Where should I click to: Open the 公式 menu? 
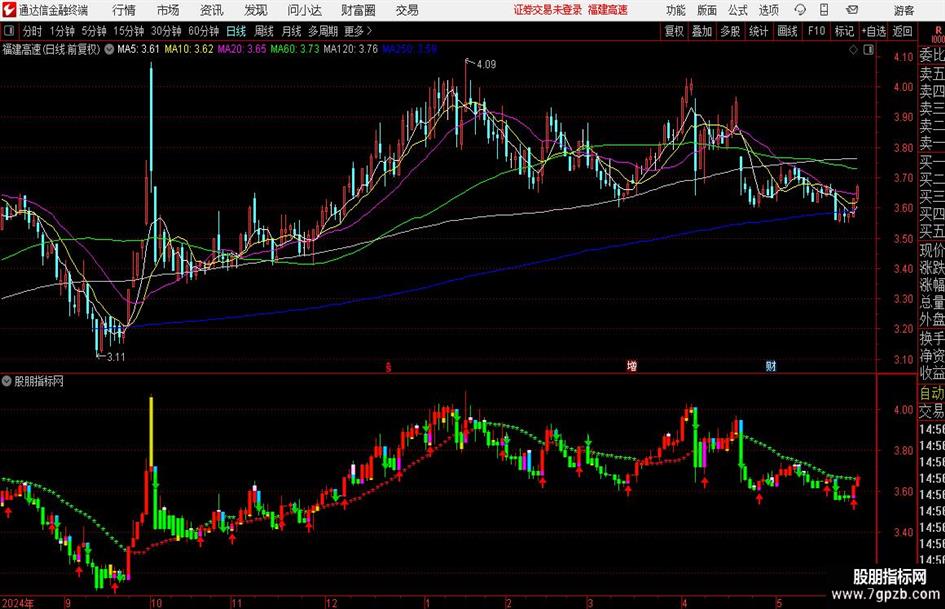click(738, 10)
